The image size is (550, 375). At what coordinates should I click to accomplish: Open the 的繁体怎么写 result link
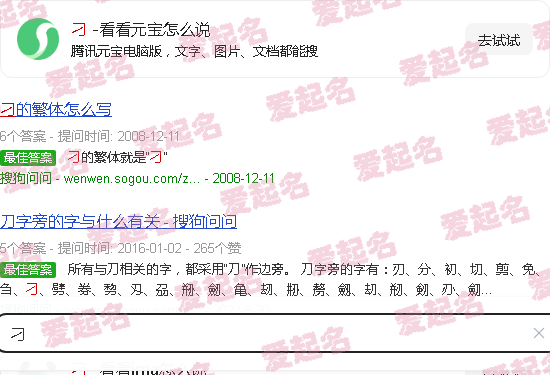click(56, 109)
